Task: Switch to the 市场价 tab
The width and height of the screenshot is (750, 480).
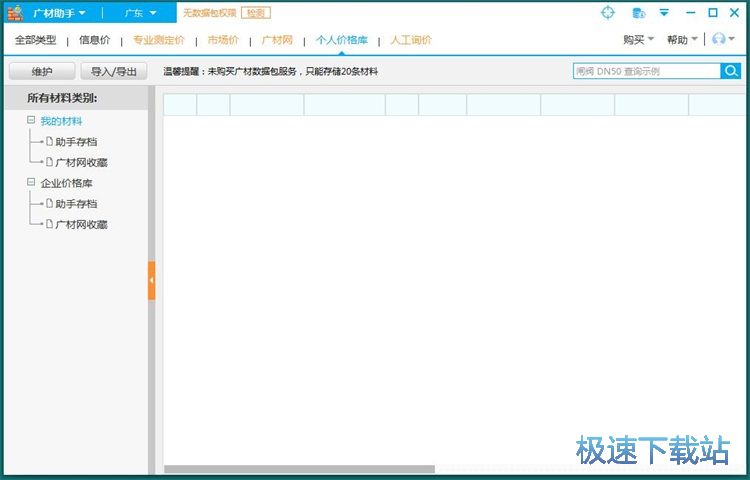Action: pos(223,40)
